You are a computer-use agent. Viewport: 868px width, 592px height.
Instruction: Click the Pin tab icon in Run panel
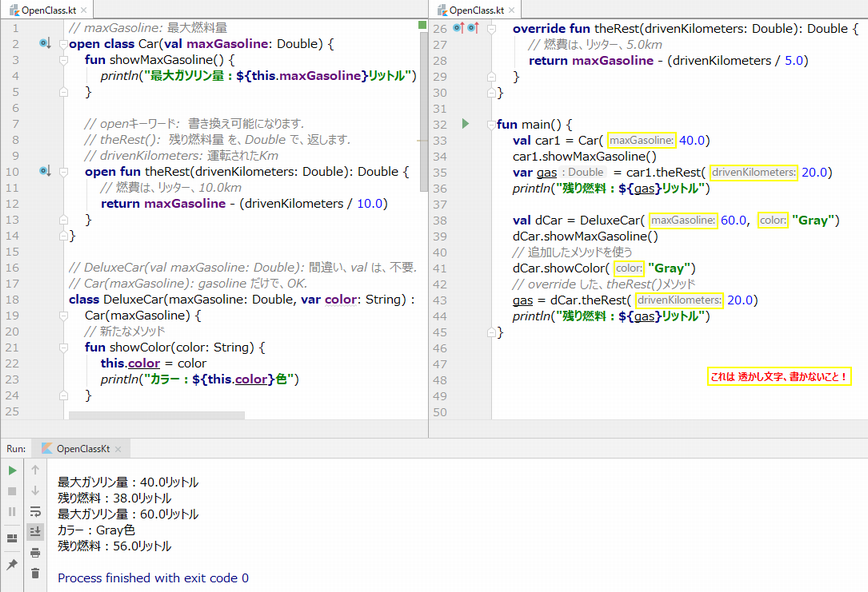[x=12, y=564]
